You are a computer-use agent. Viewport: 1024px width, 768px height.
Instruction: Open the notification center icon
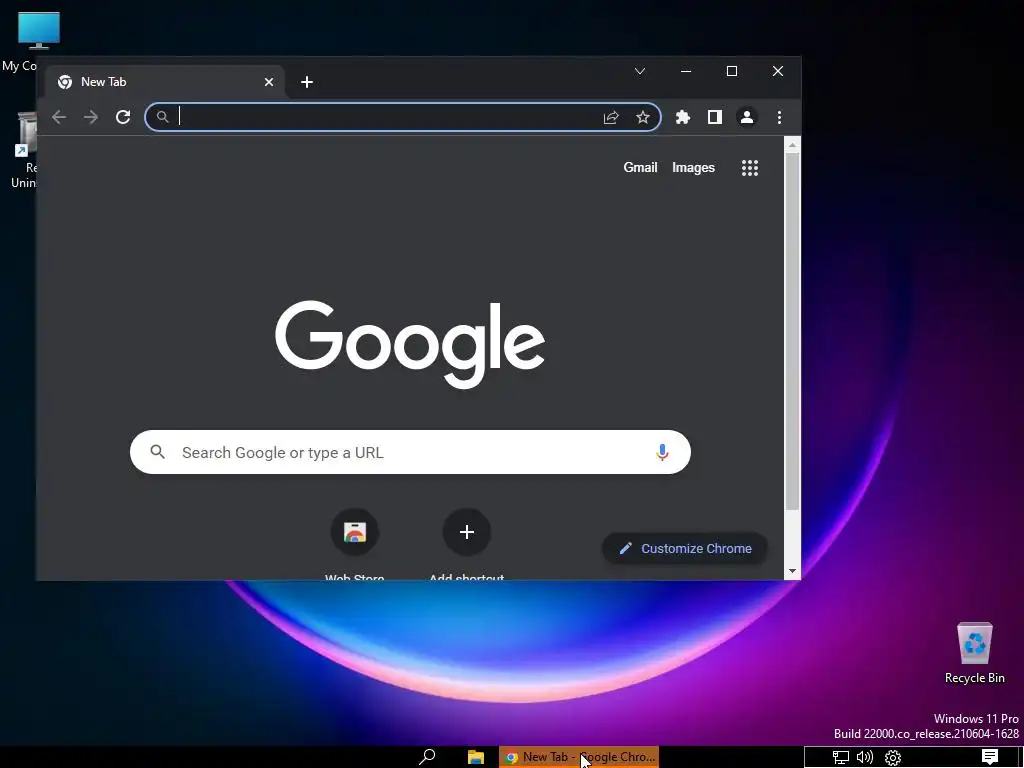(x=990, y=757)
